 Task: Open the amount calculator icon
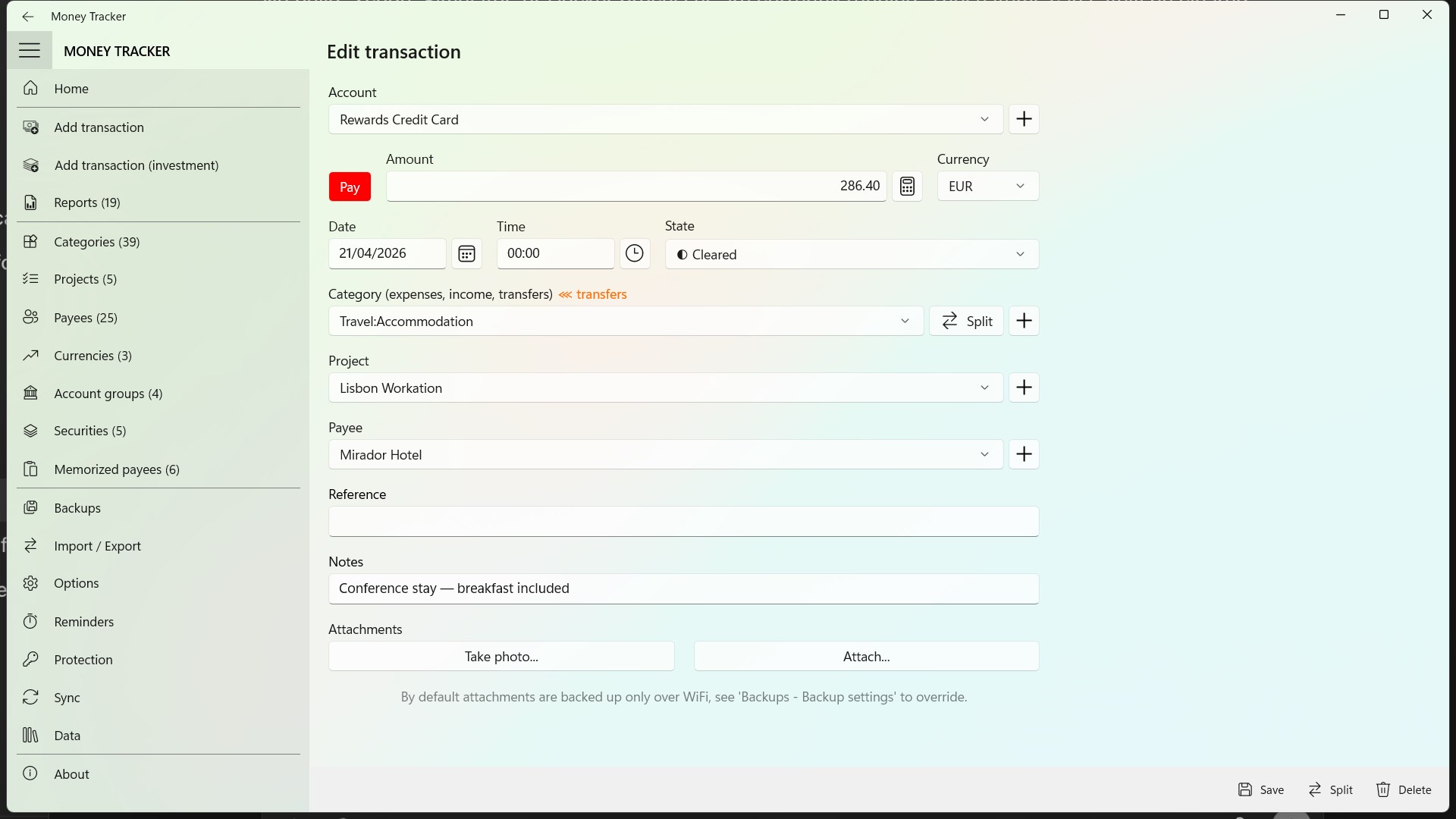coord(907,186)
